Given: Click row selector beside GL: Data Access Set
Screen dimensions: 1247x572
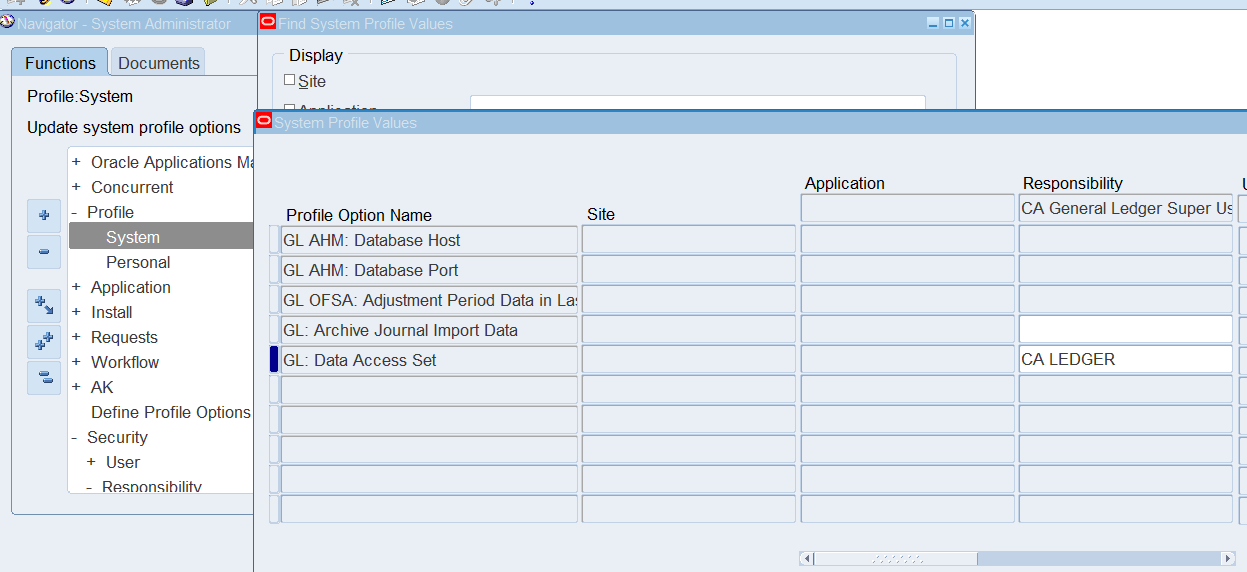Looking at the screenshot, I should (x=274, y=360).
